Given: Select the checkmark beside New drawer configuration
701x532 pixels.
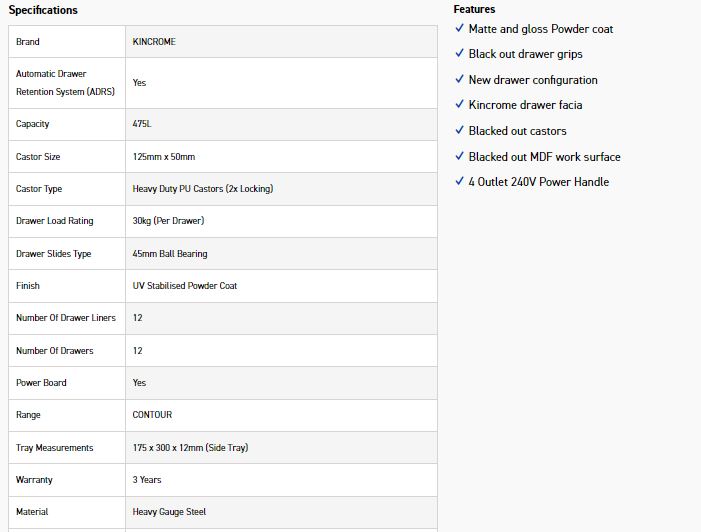Looking at the screenshot, I should click(x=459, y=80).
